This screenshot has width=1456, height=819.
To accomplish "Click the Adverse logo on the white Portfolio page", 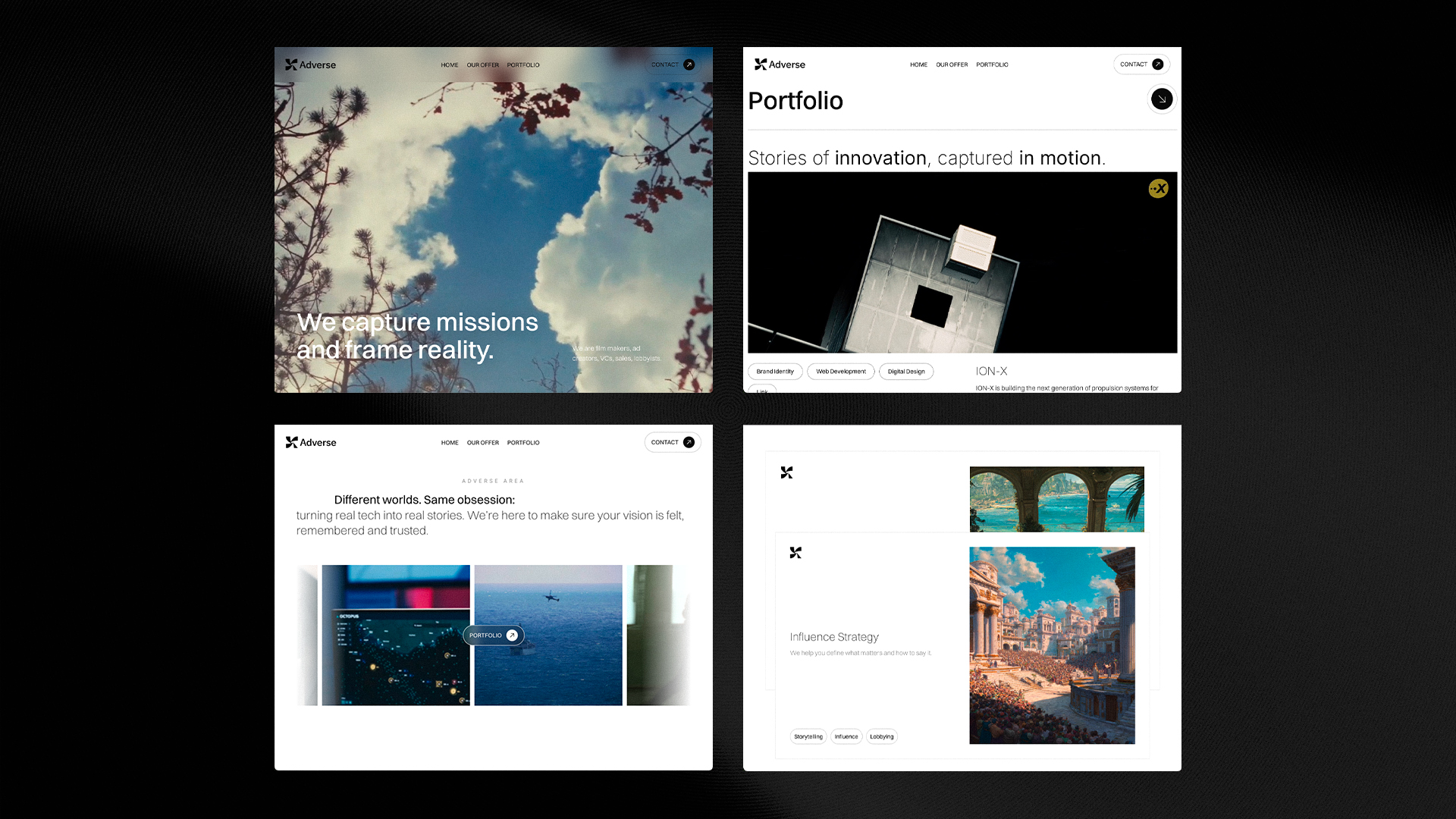I will [x=780, y=64].
